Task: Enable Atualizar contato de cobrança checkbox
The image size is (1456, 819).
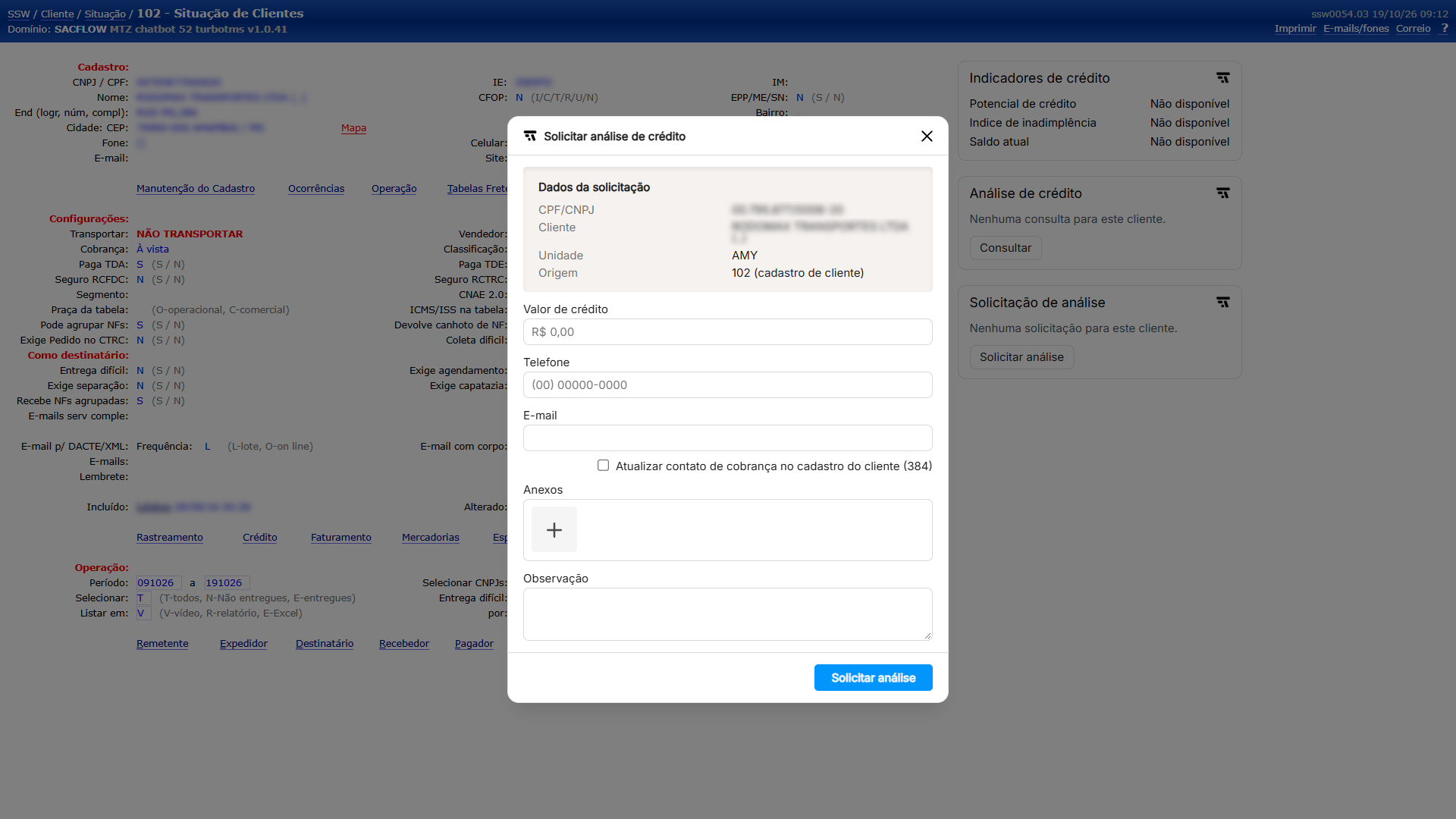Action: click(x=603, y=466)
